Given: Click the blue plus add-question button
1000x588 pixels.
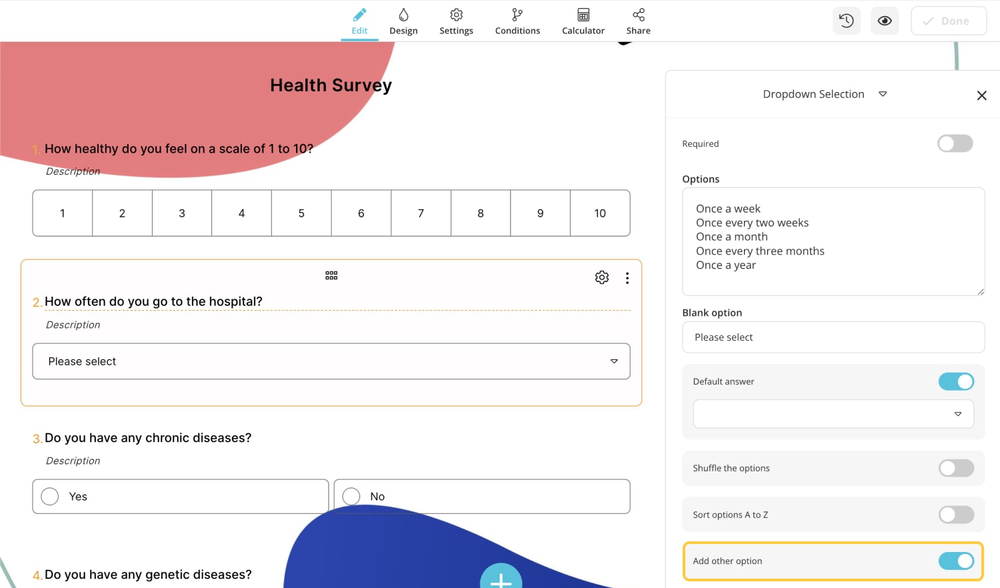Looking at the screenshot, I should coord(501,578).
